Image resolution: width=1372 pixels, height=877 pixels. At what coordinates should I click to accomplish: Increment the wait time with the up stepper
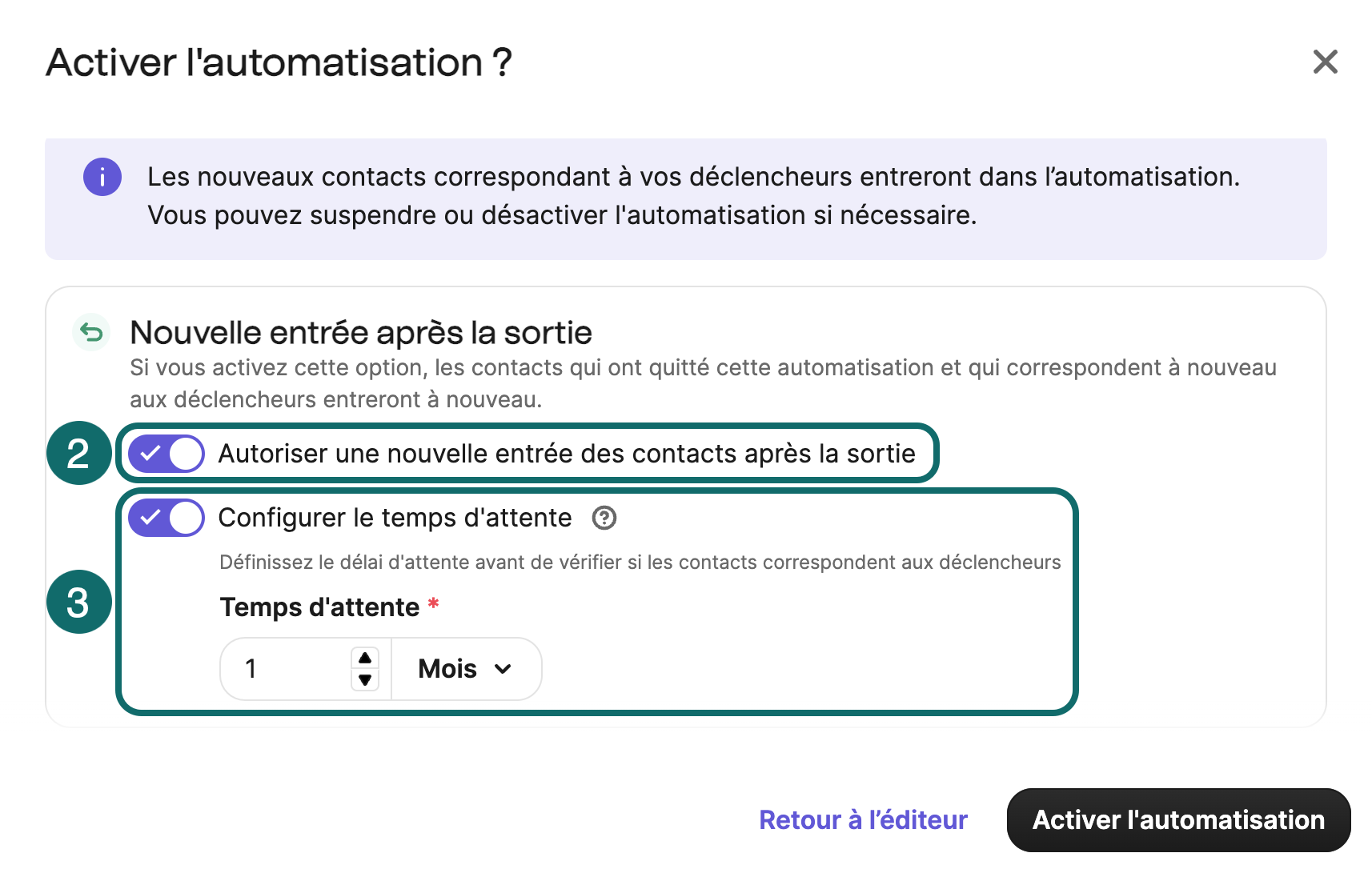pyautogui.click(x=365, y=659)
